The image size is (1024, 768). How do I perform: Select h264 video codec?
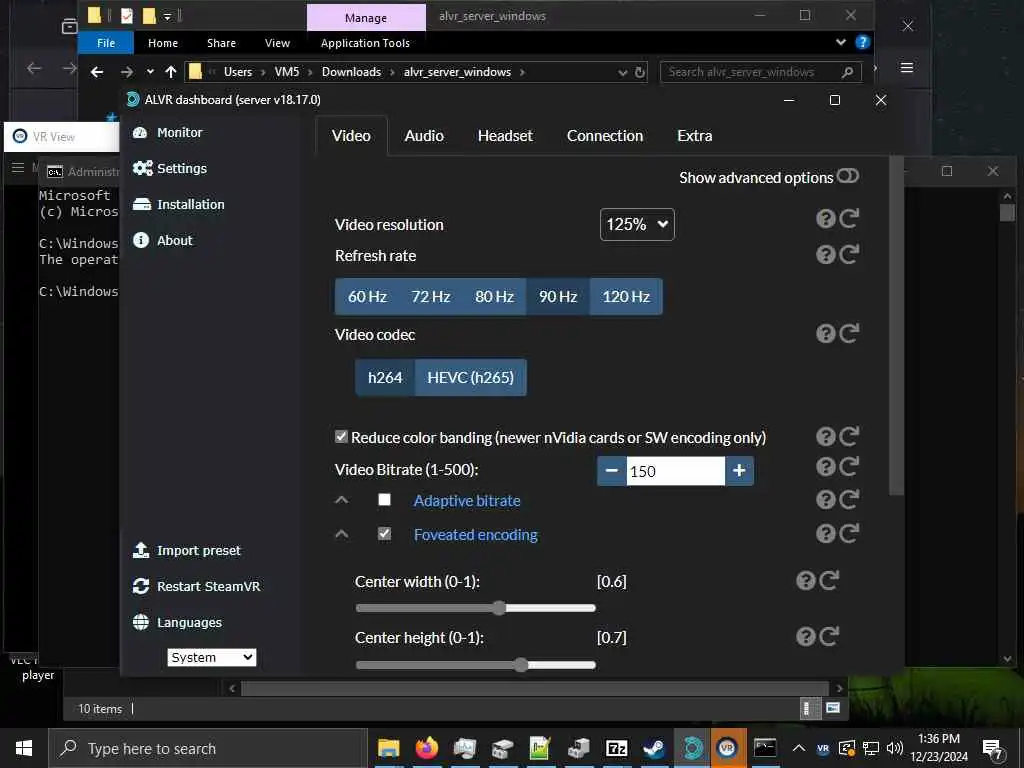[x=385, y=377]
